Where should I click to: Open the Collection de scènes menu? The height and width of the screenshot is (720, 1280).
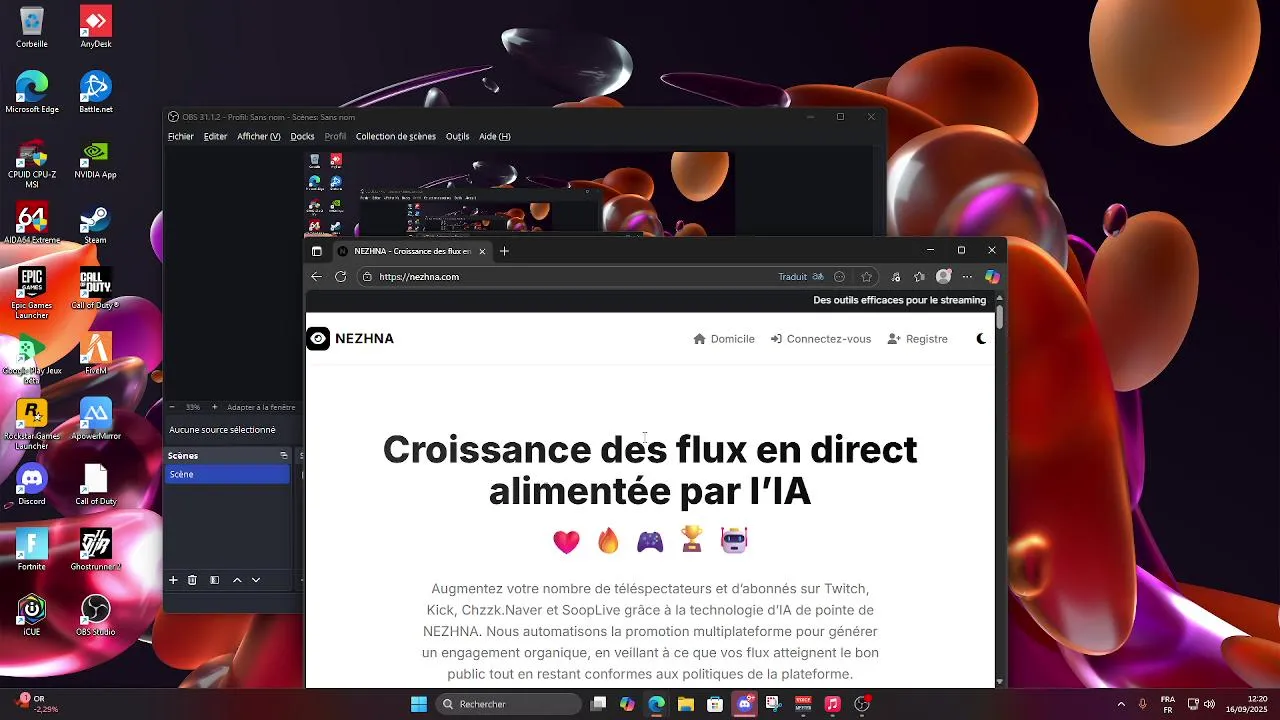395,137
